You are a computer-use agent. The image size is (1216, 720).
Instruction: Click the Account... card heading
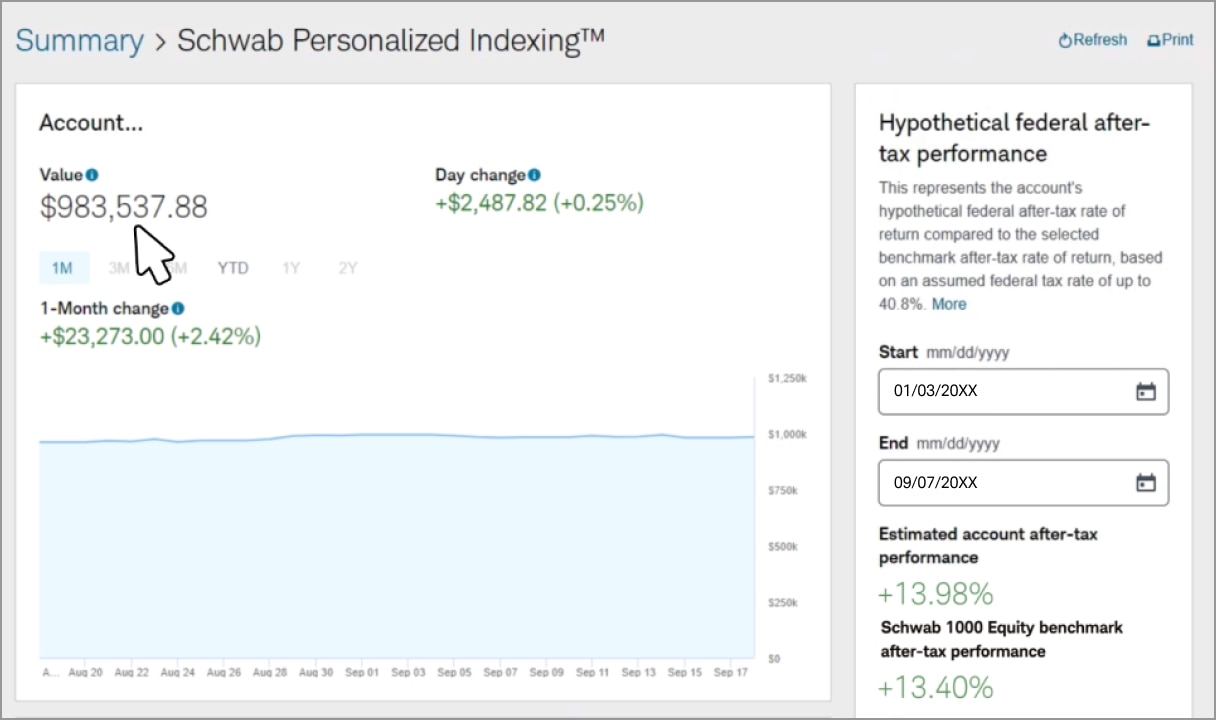tap(91, 123)
